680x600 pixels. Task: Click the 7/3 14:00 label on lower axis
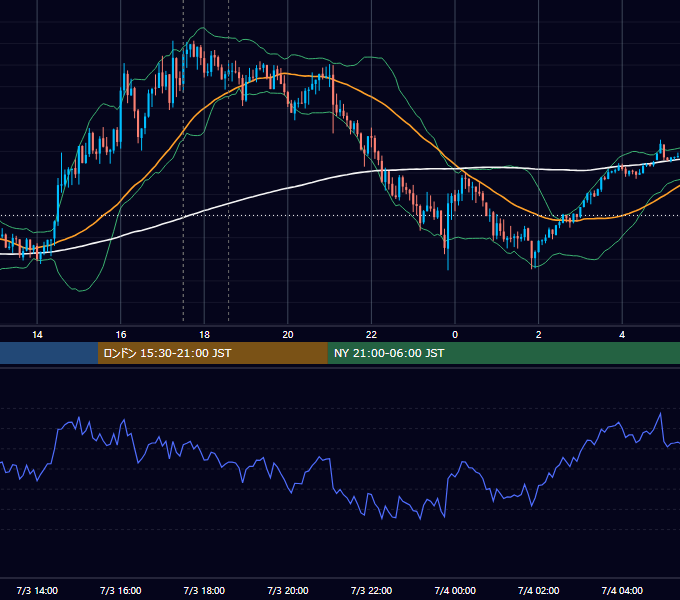tap(37, 590)
